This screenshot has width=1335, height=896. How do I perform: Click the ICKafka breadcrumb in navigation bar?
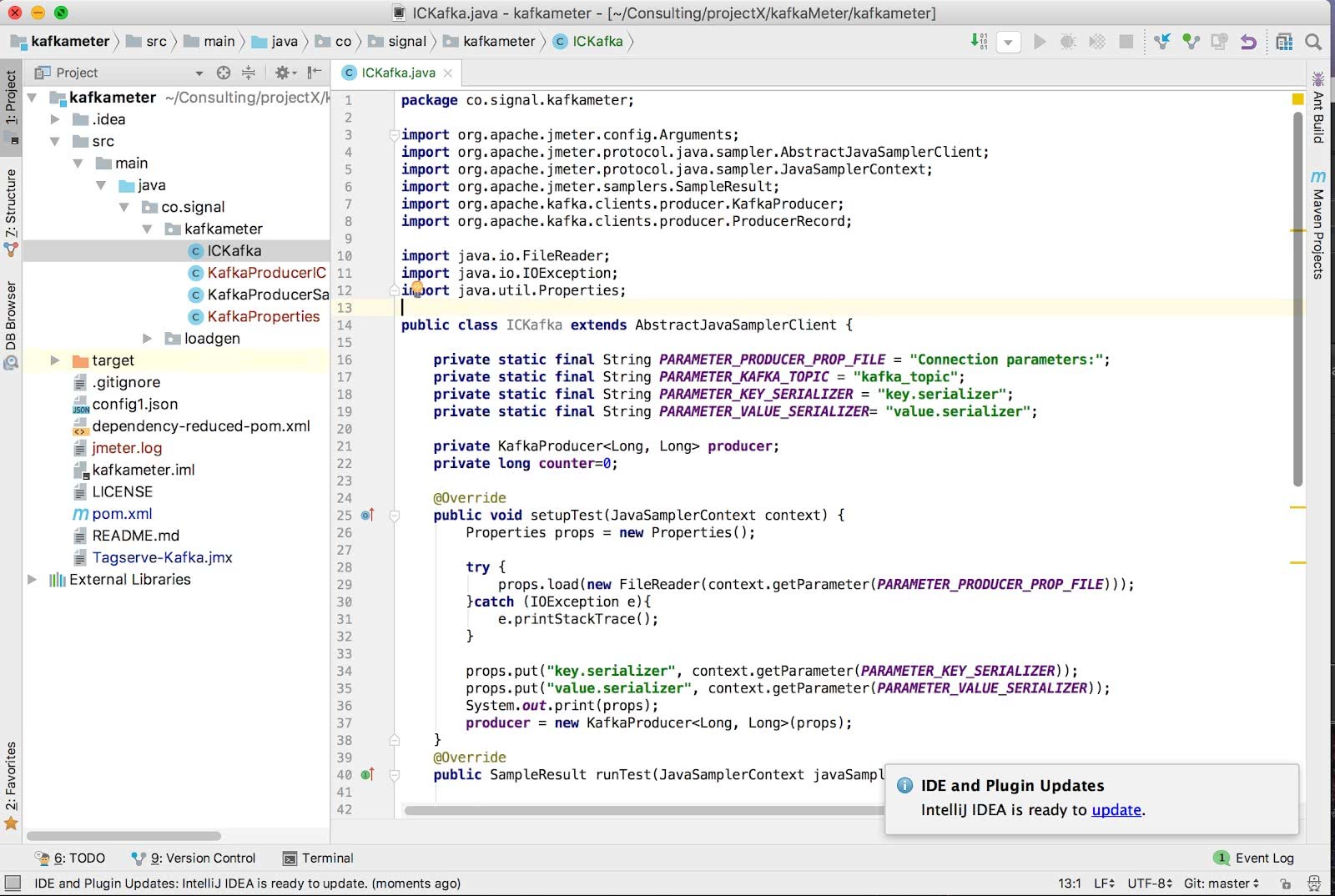tap(588, 41)
